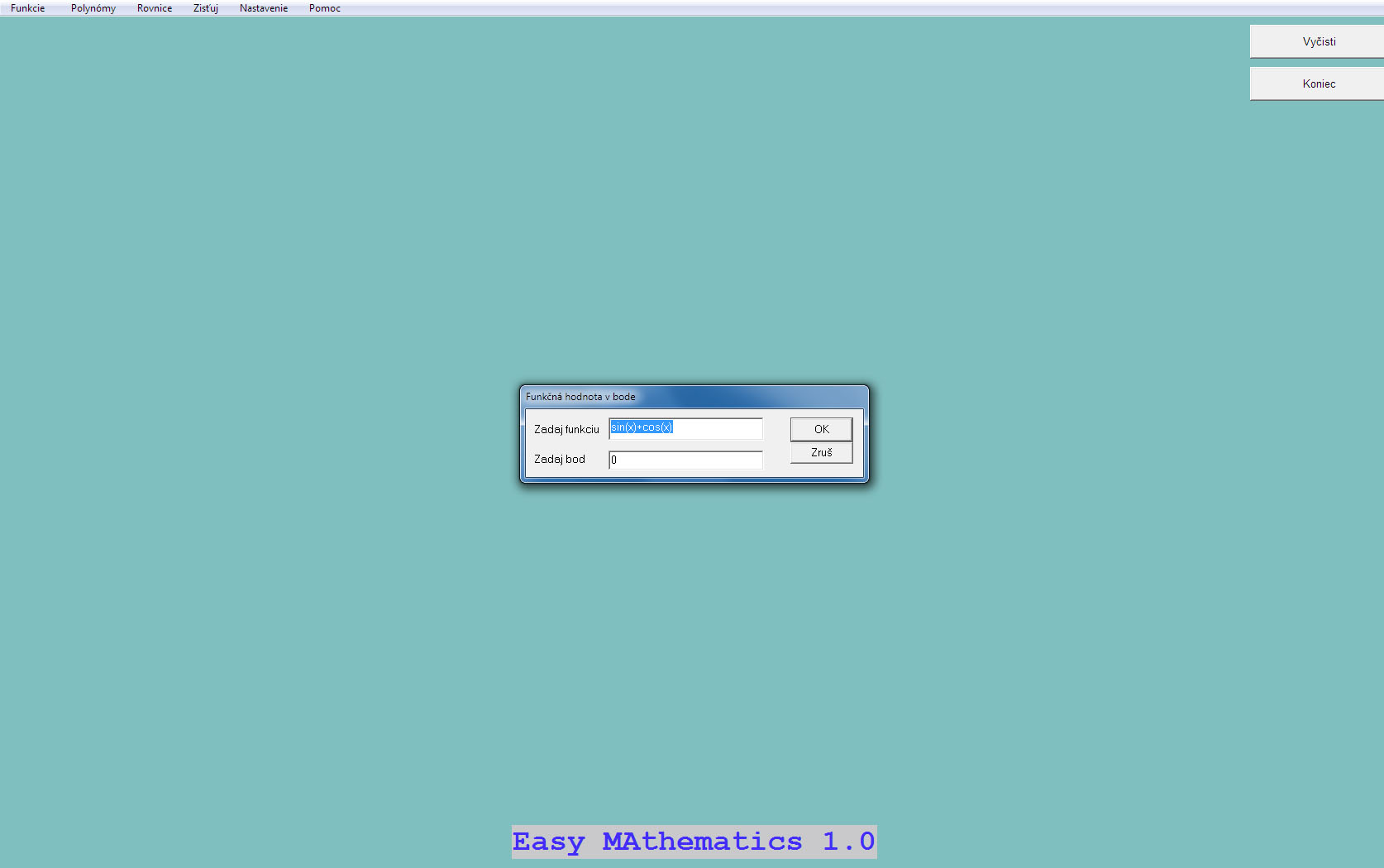Open the Pomoc help menu

point(325,8)
